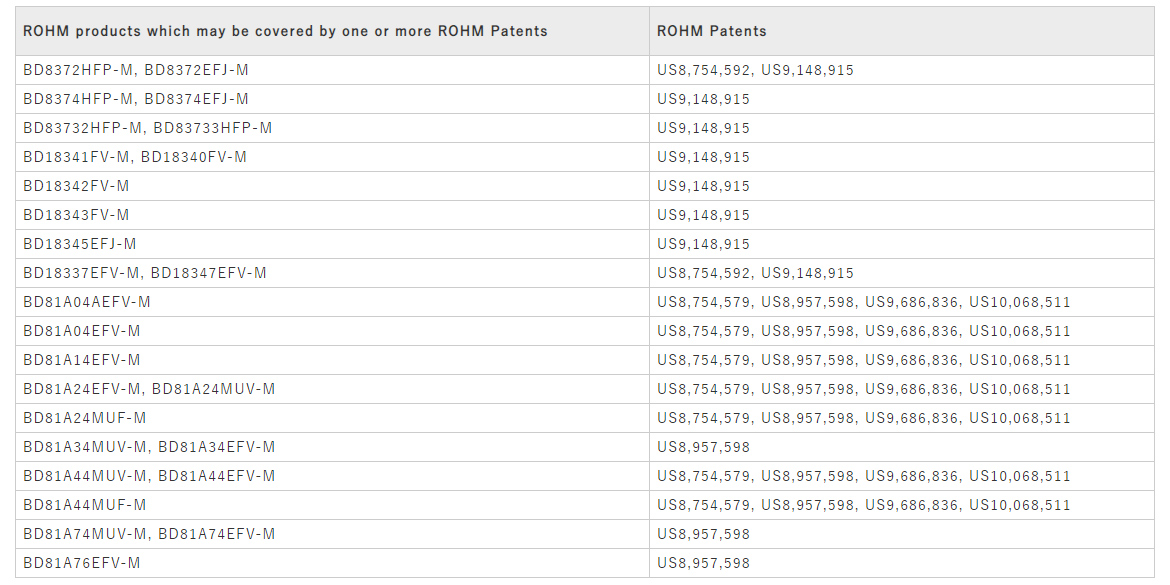Click the BD81A76EFV-M product cell
1170x585 pixels.
click(332, 563)
